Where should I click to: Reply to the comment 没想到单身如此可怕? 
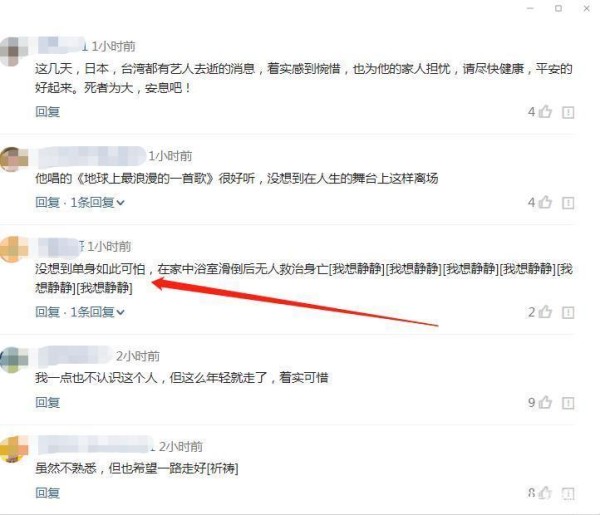47,312
